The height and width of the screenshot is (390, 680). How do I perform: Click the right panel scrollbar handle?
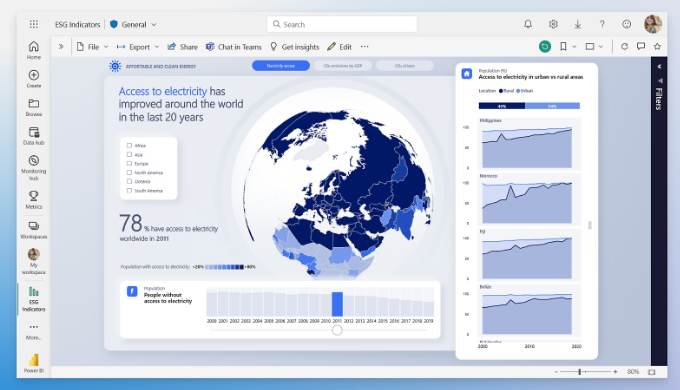click(590, 225)
